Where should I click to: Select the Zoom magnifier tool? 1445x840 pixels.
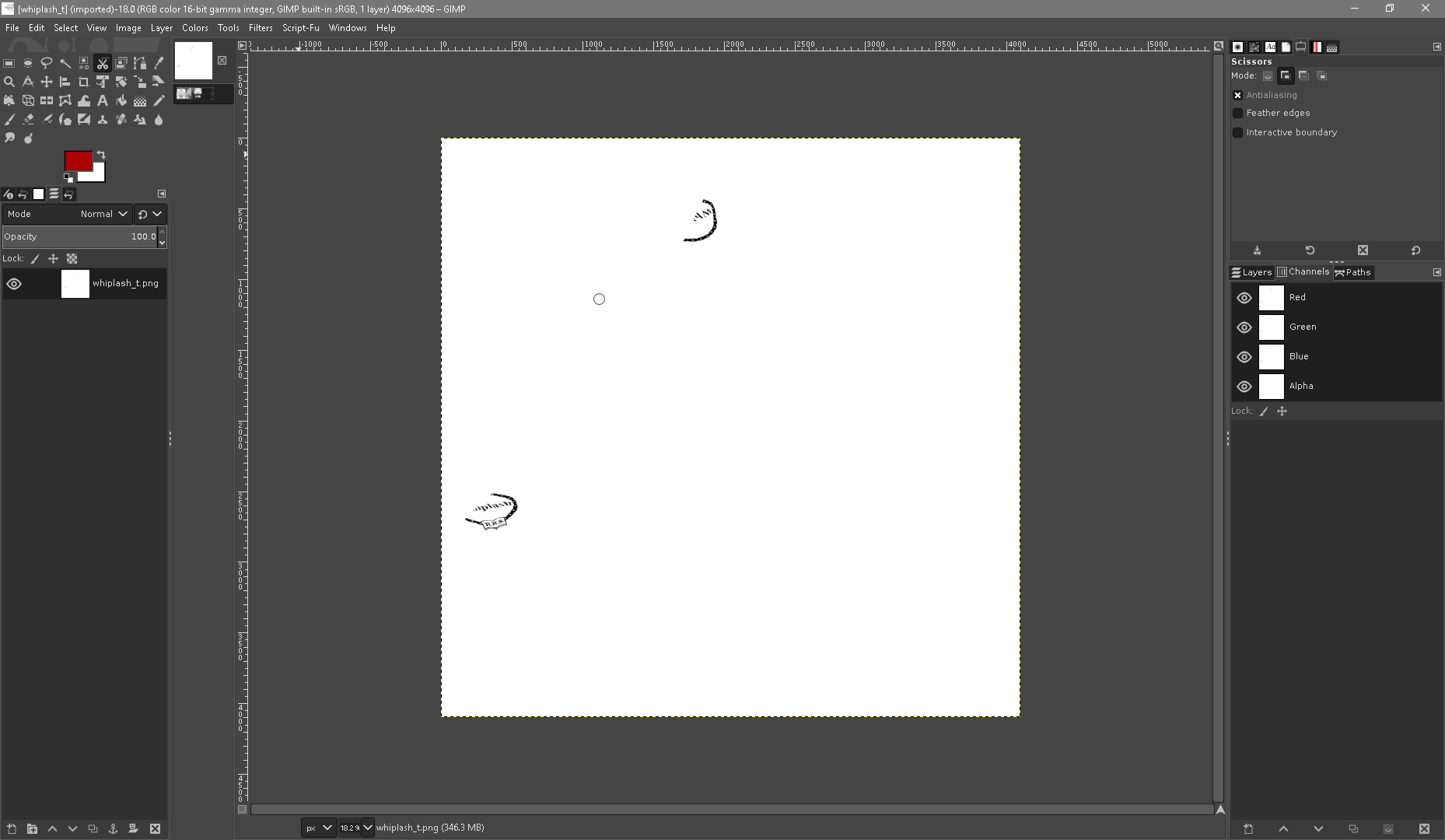coord(9,82)
